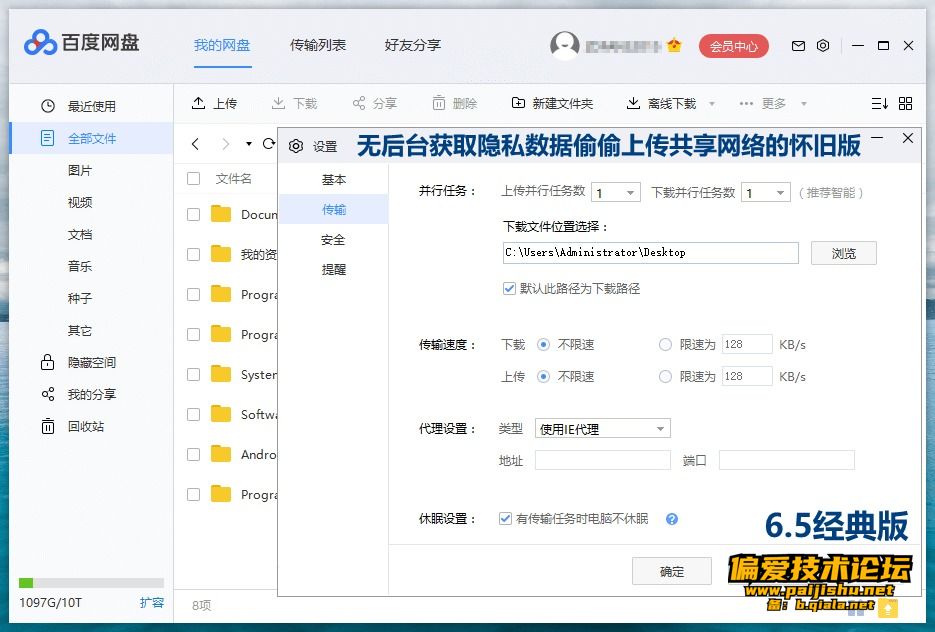
Task: Click the upload speed limit field
Action: click(x=747, y=376)
